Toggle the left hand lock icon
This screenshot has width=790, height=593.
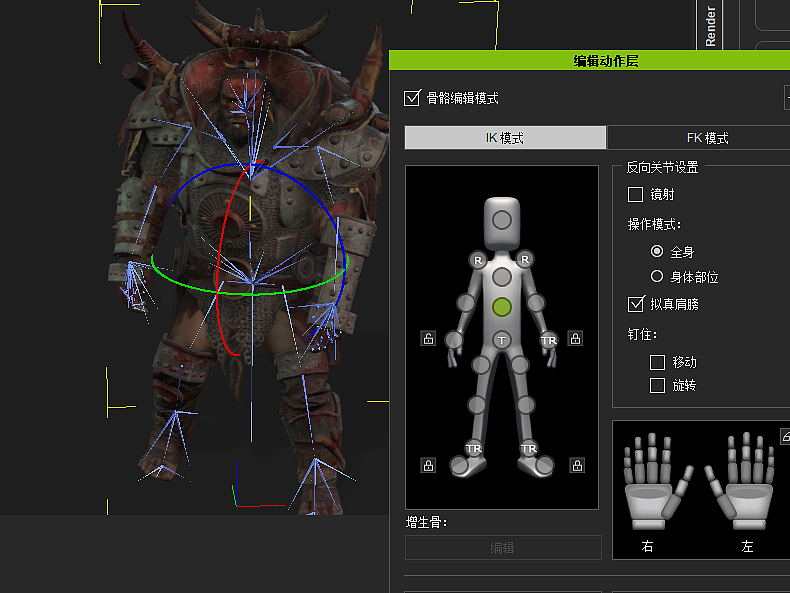575,338
